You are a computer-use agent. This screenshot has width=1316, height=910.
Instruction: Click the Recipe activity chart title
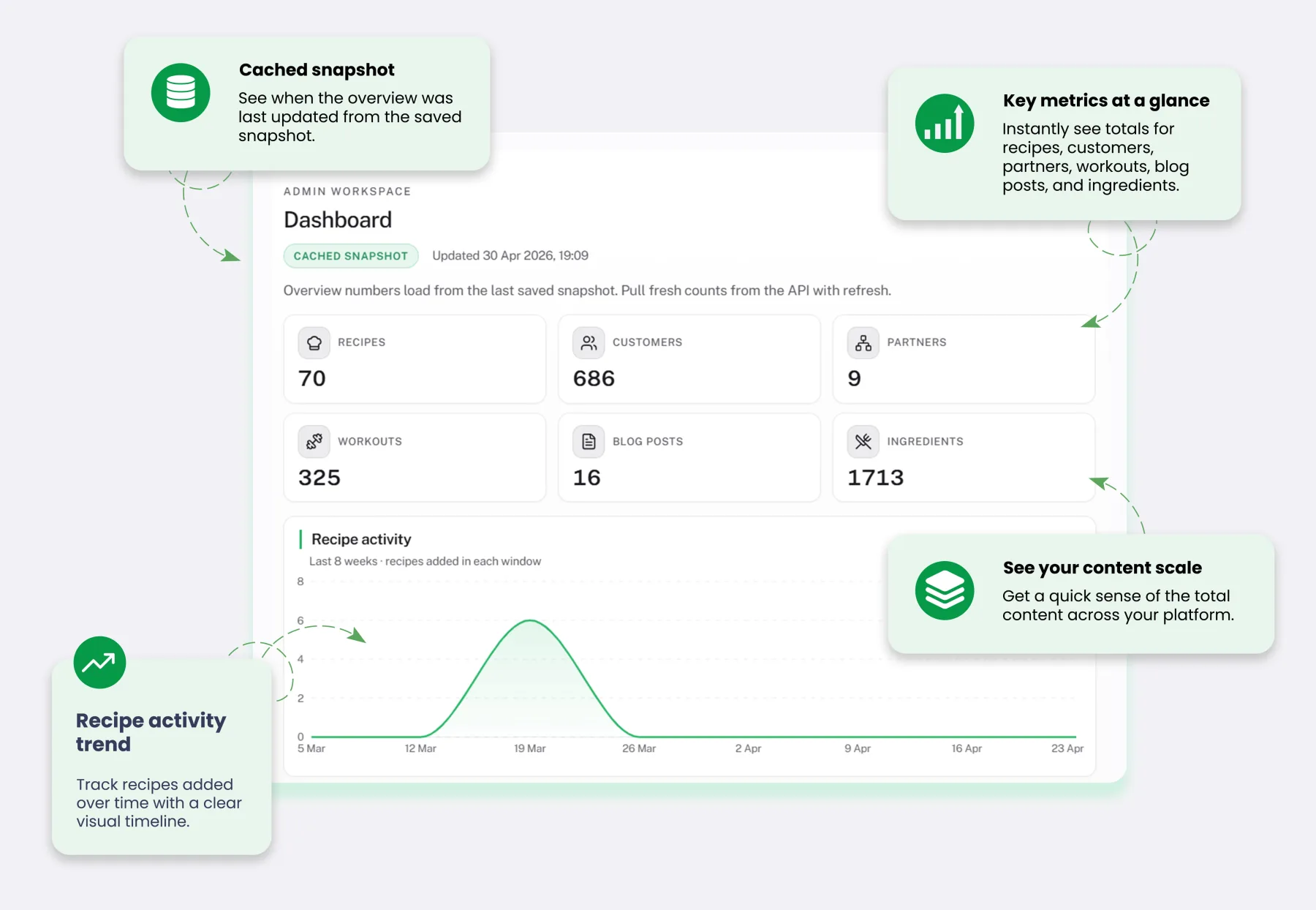[361, 540]
